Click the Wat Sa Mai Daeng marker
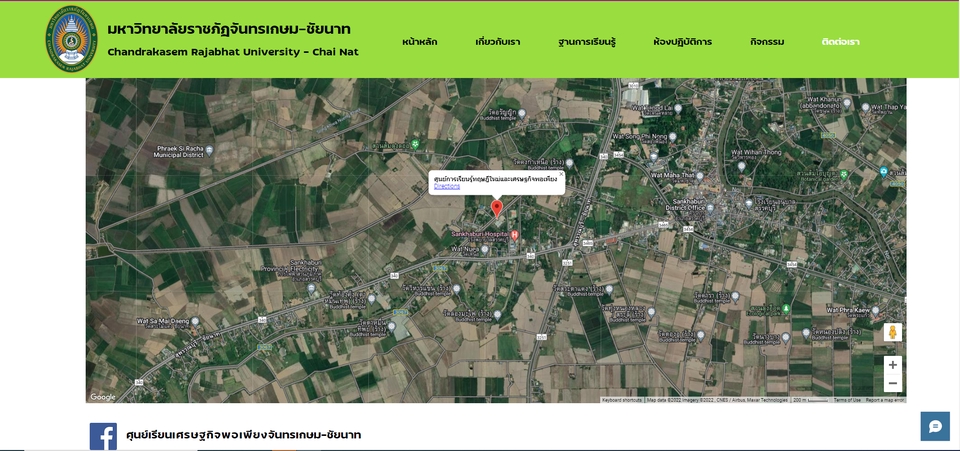Screen dimensions: 960x451 [x=195, y=320]
